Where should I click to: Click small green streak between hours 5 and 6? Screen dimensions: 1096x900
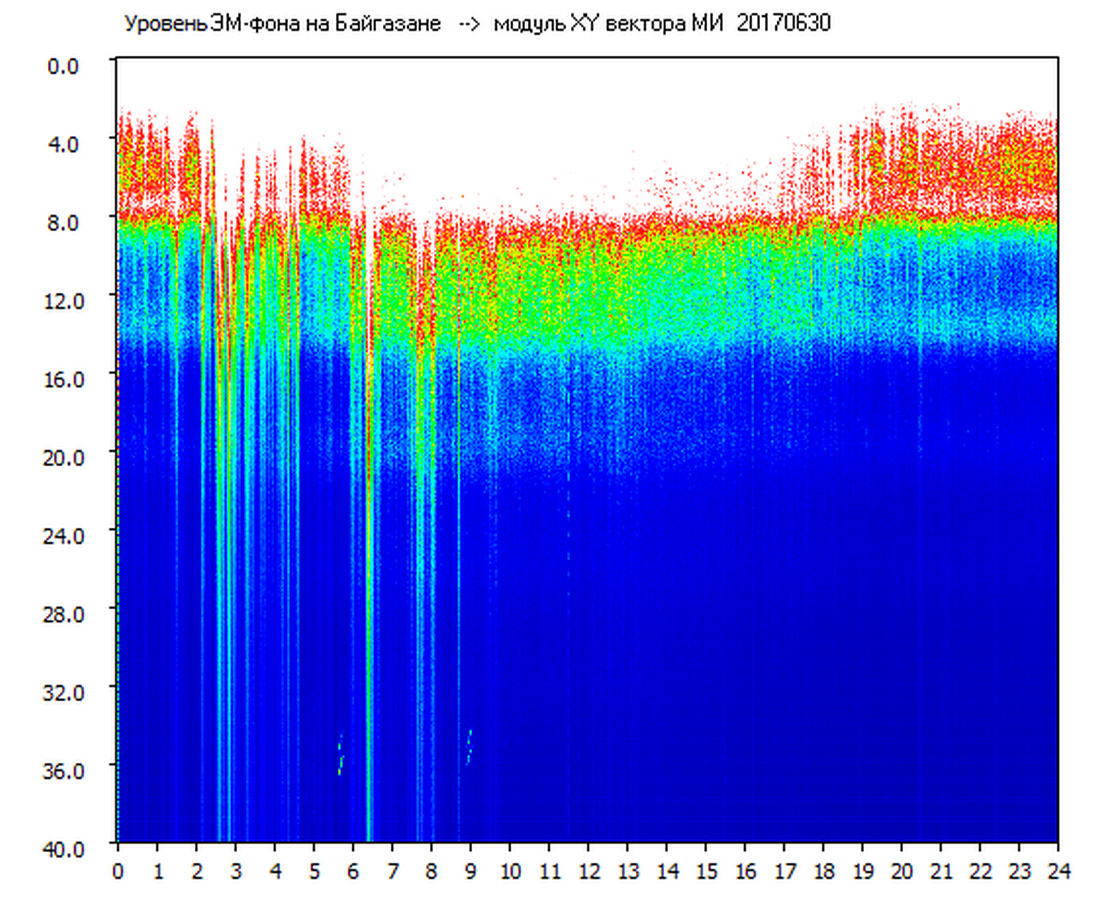coord(340,755)
